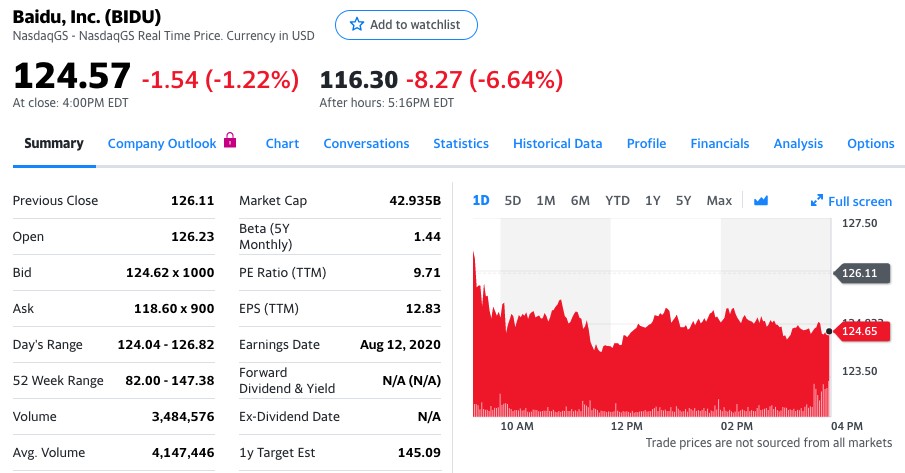Image resolution: width=905 pixels, height=473 pixels.
Task: View the Historical Data tab
Action: 557,143
